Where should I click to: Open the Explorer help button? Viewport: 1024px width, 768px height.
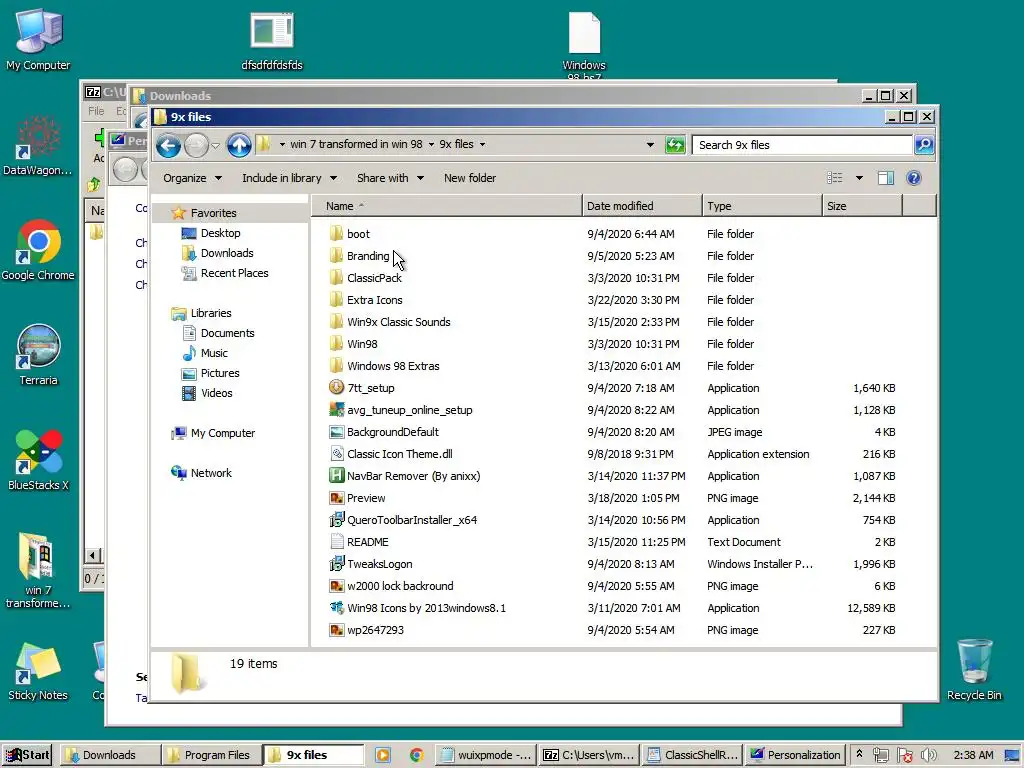(914, 178)
